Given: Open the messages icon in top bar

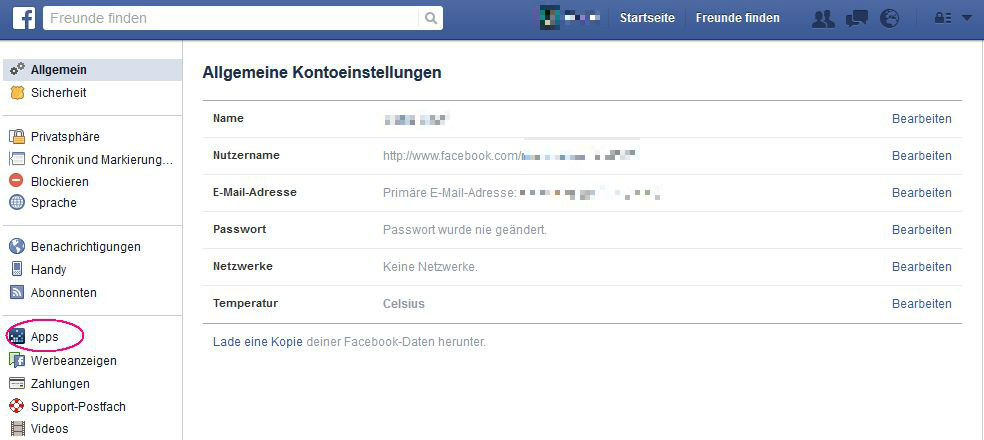Looking at the screenshot, I should pyautogui.click(x=856, y=18).
